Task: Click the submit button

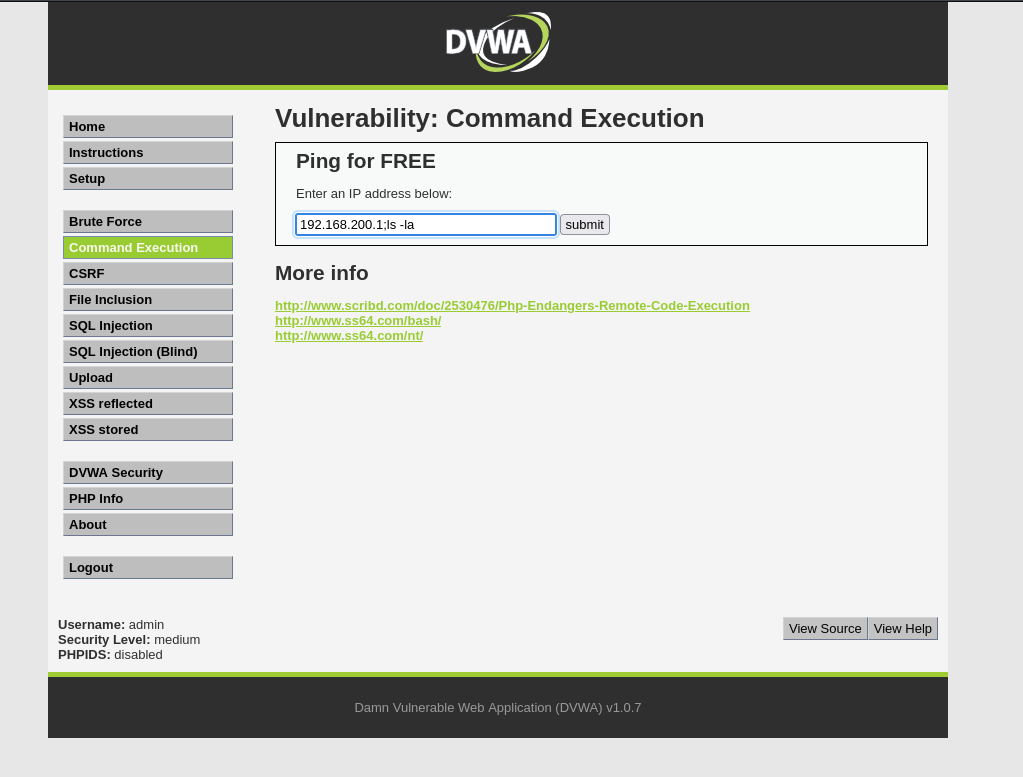Action: (x=585, y=224)
